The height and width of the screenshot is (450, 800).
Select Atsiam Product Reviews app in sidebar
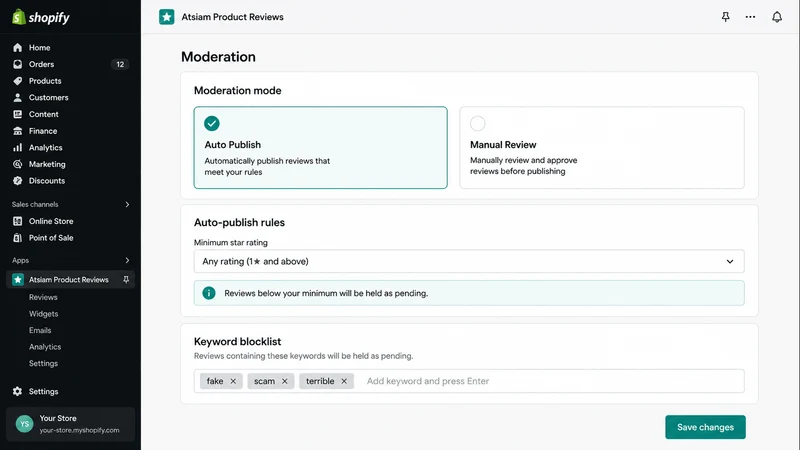pos(70,280)
